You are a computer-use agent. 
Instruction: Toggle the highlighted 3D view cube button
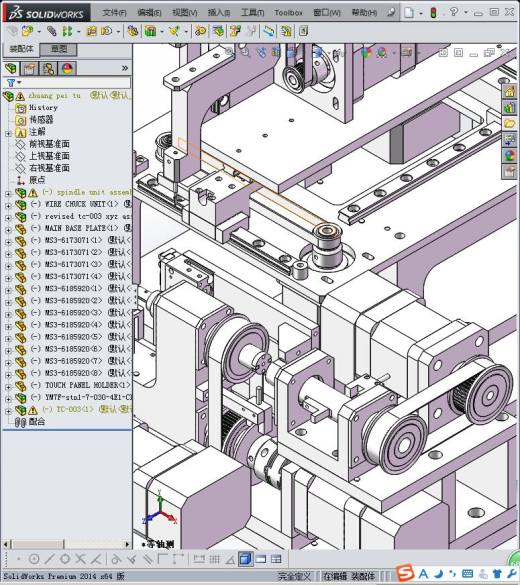pyautogui.click(x=245, y=559)
